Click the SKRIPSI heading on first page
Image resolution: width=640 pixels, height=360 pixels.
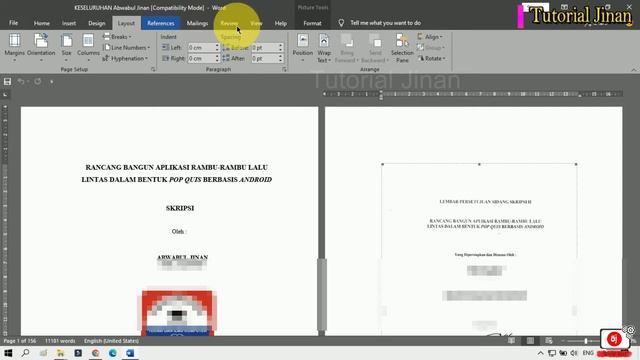(180, 208)
